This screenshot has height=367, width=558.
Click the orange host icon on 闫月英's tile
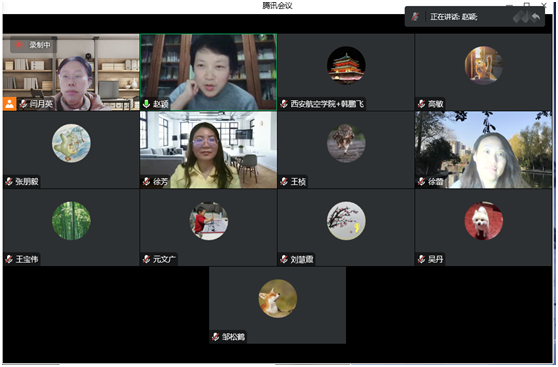10,104
